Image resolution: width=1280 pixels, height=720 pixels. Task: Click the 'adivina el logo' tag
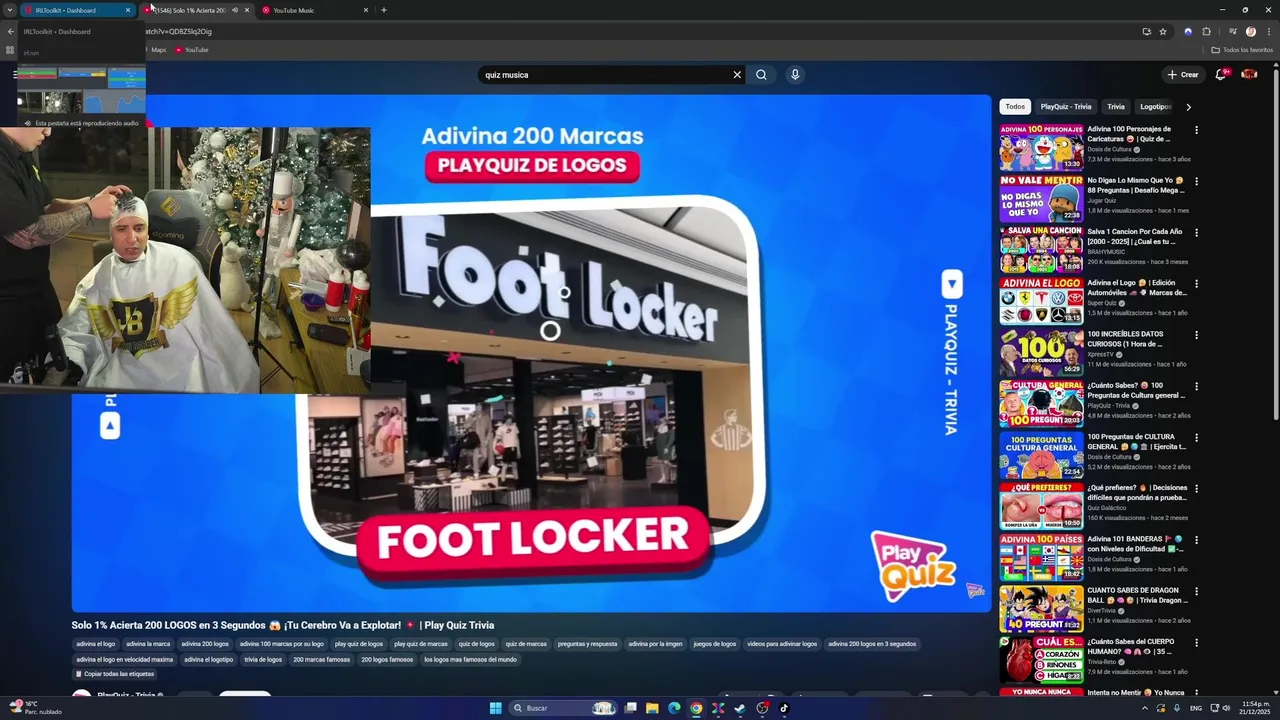click(96, 644)
